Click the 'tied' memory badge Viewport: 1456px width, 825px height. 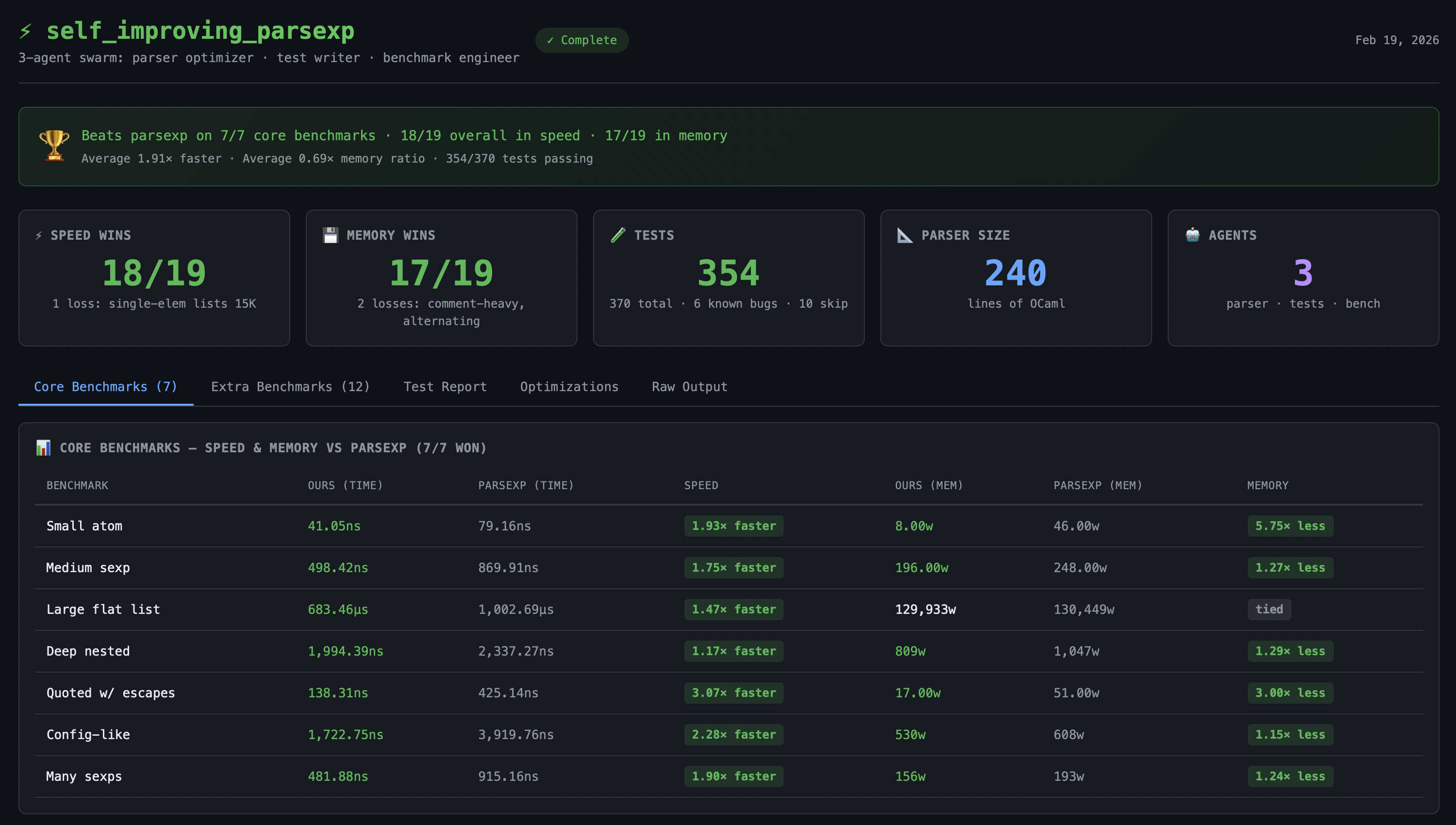click(1269, 609)
